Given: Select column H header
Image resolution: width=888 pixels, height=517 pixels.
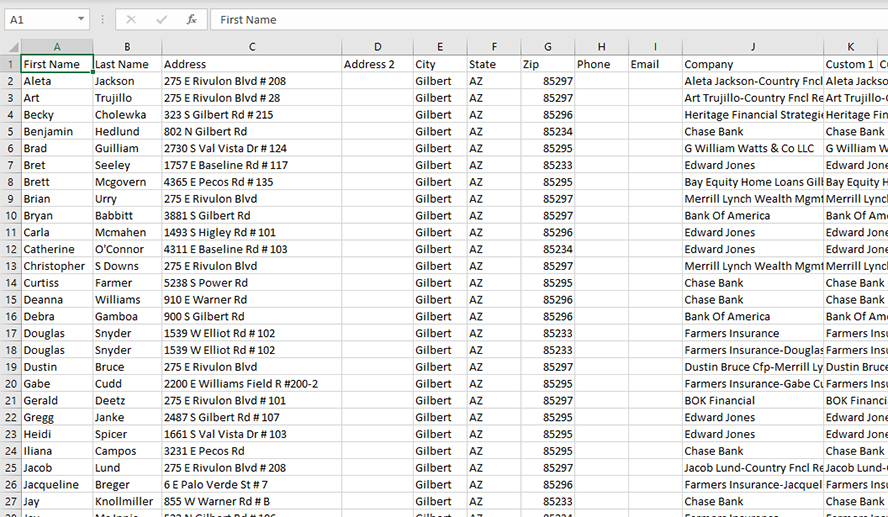Looking at the screenshot, I should pos(601,47).
